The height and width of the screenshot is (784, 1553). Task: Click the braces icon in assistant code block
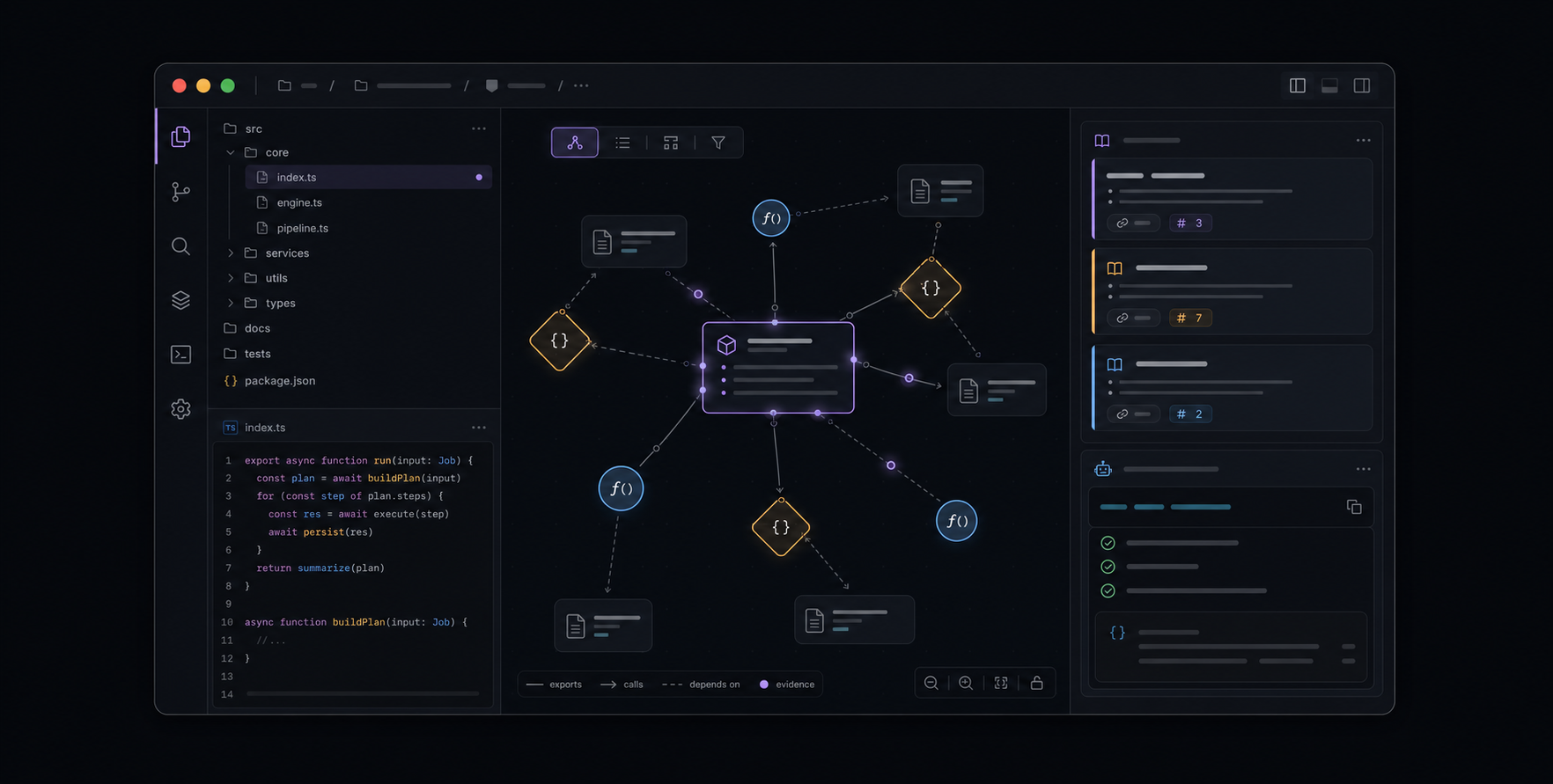click(1117, 633)
